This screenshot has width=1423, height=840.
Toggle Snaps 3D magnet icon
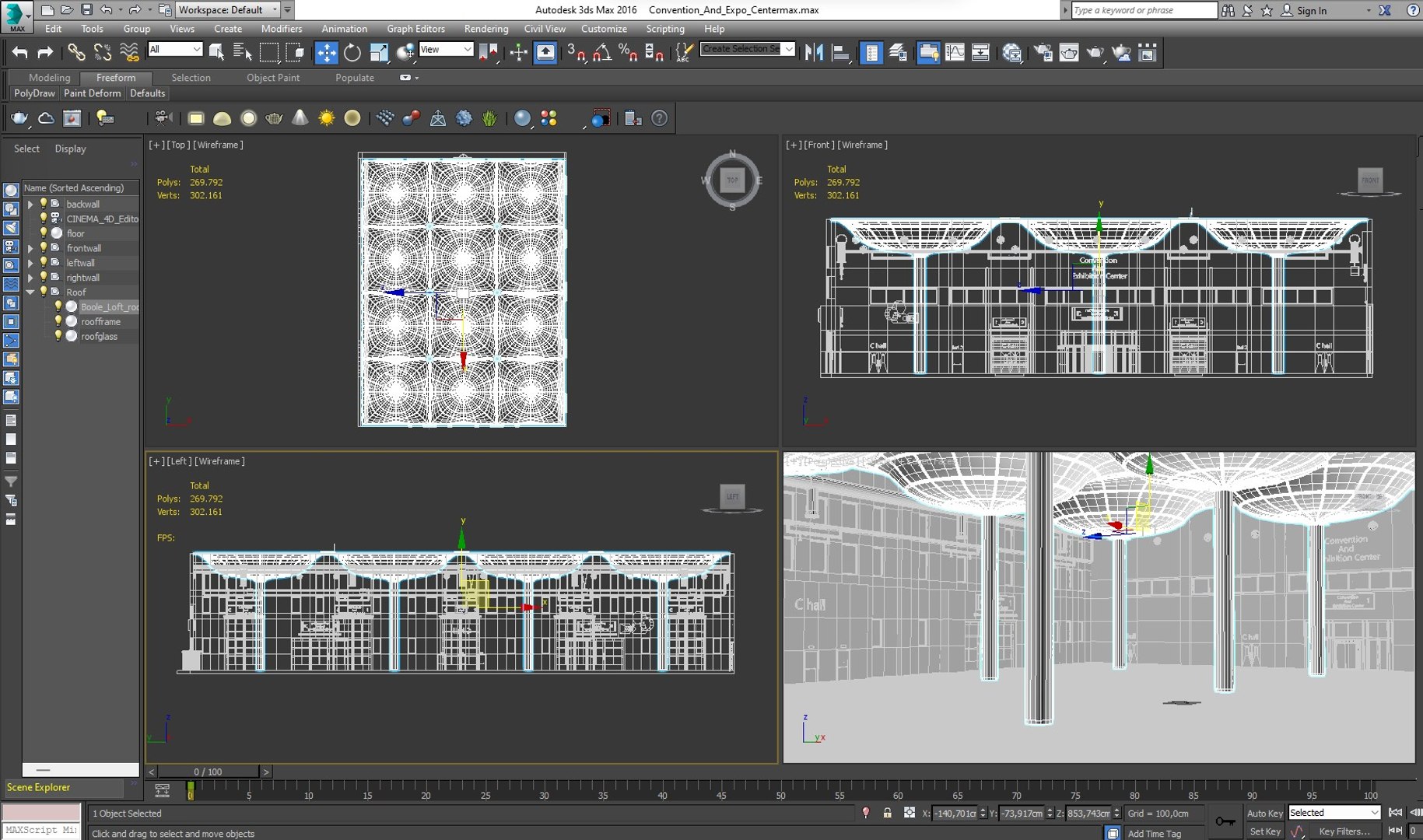[x=576, y=52]
